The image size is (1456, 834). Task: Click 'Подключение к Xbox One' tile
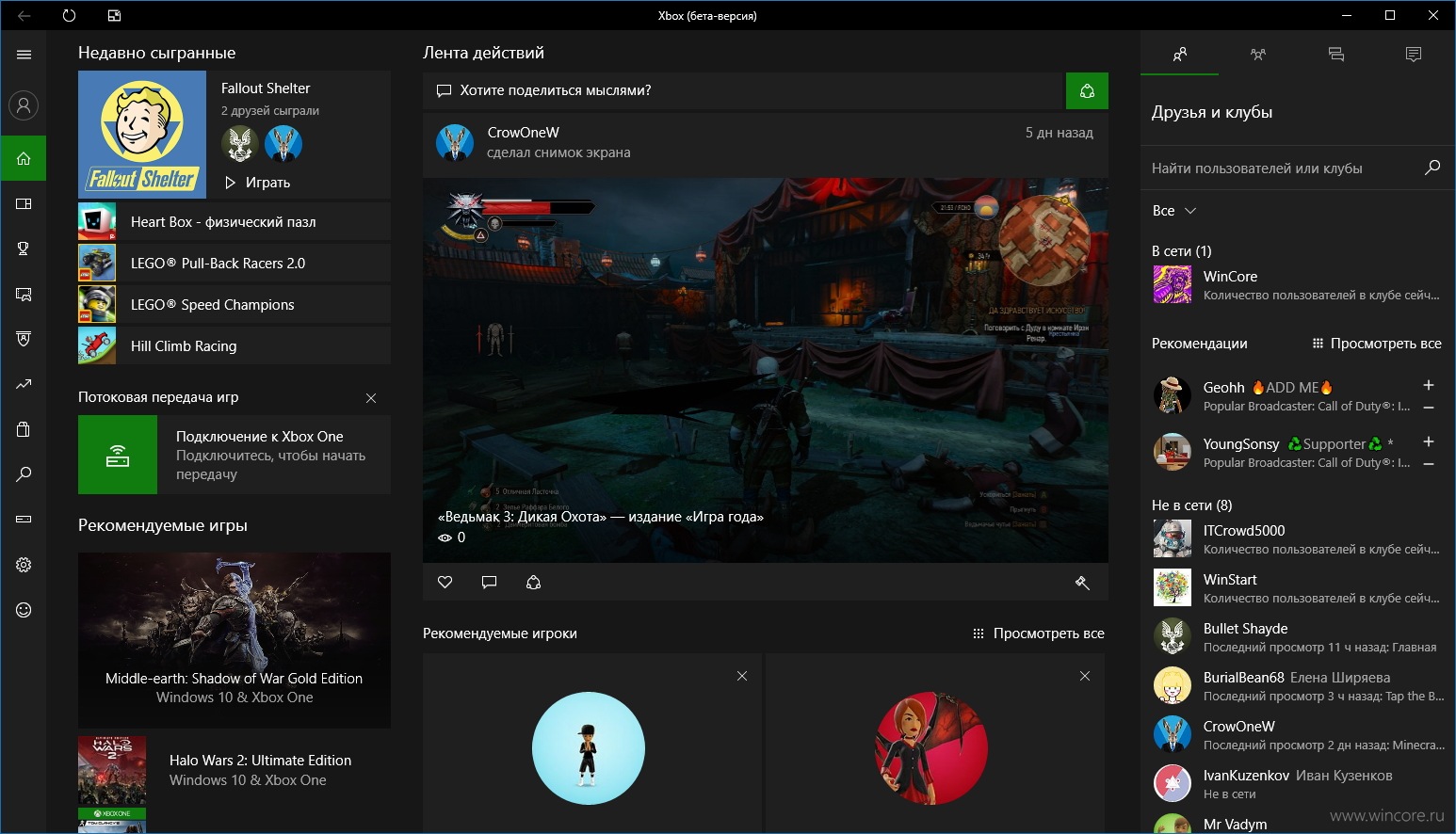coord(235,455)
